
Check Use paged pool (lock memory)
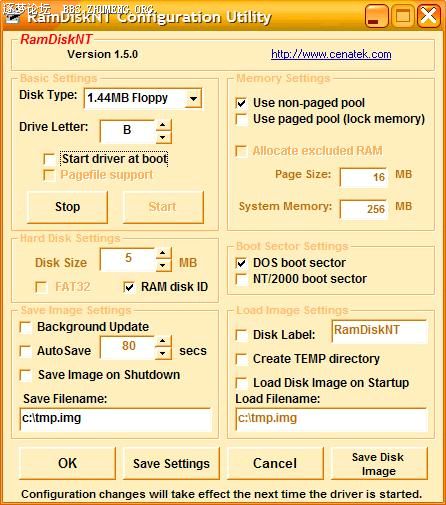click(241, 119)
